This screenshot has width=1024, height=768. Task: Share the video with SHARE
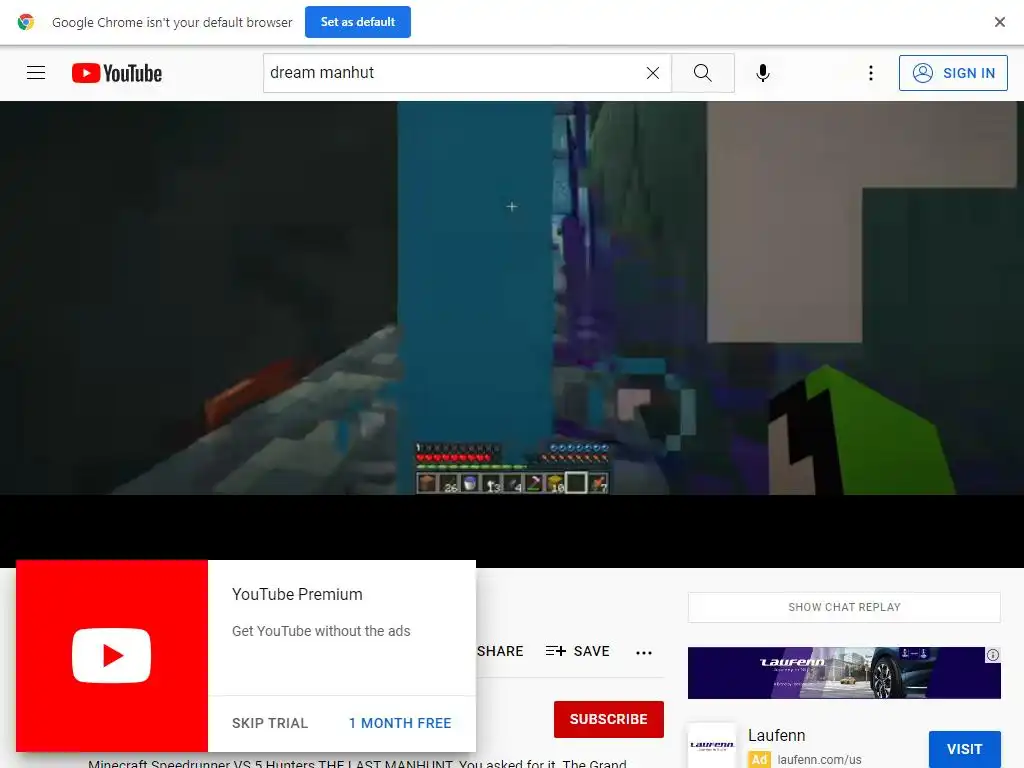[500, 651]
